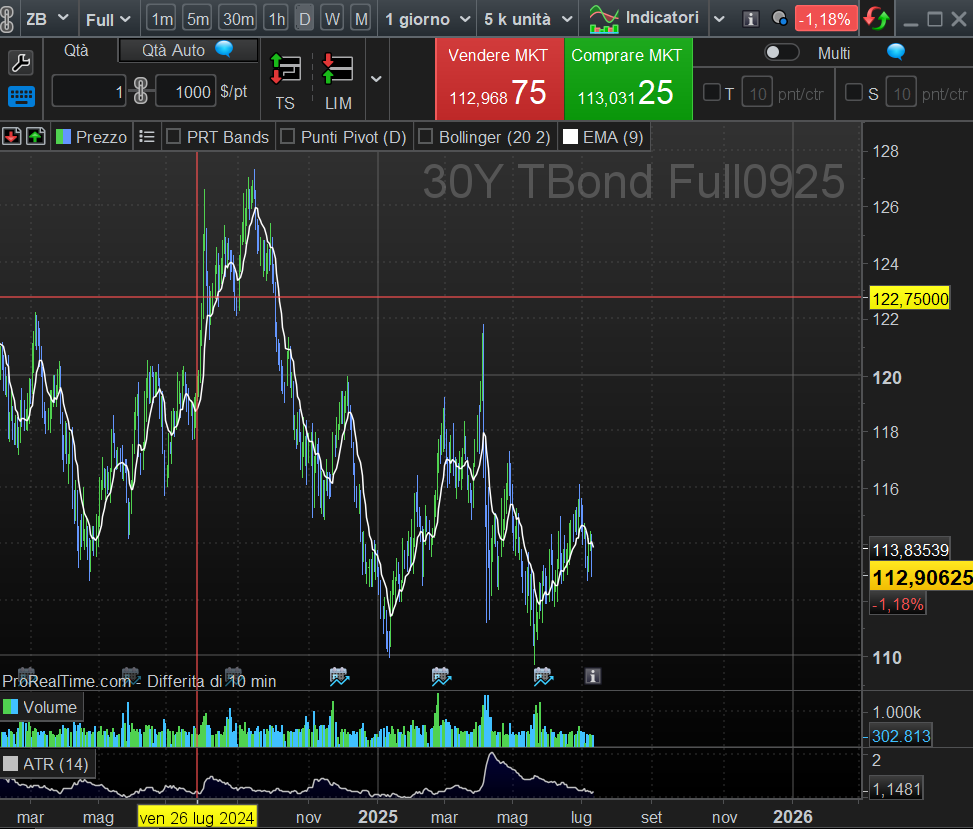Image resolution: width=973 pixels, height=829 pixels.
Task: Select the 30m timeframe tab
Action: 238,19
